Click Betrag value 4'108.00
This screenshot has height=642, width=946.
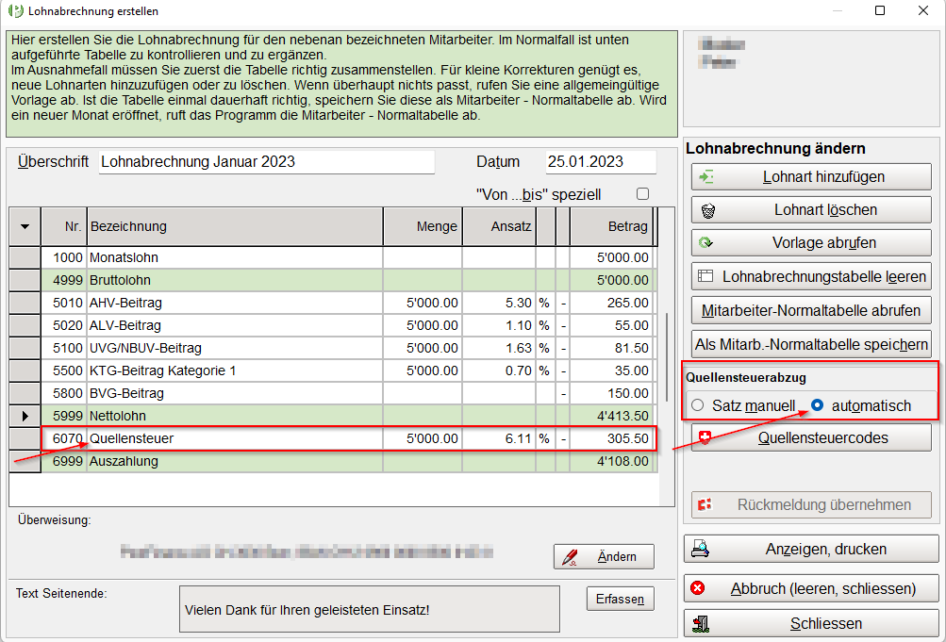[623, 461]
